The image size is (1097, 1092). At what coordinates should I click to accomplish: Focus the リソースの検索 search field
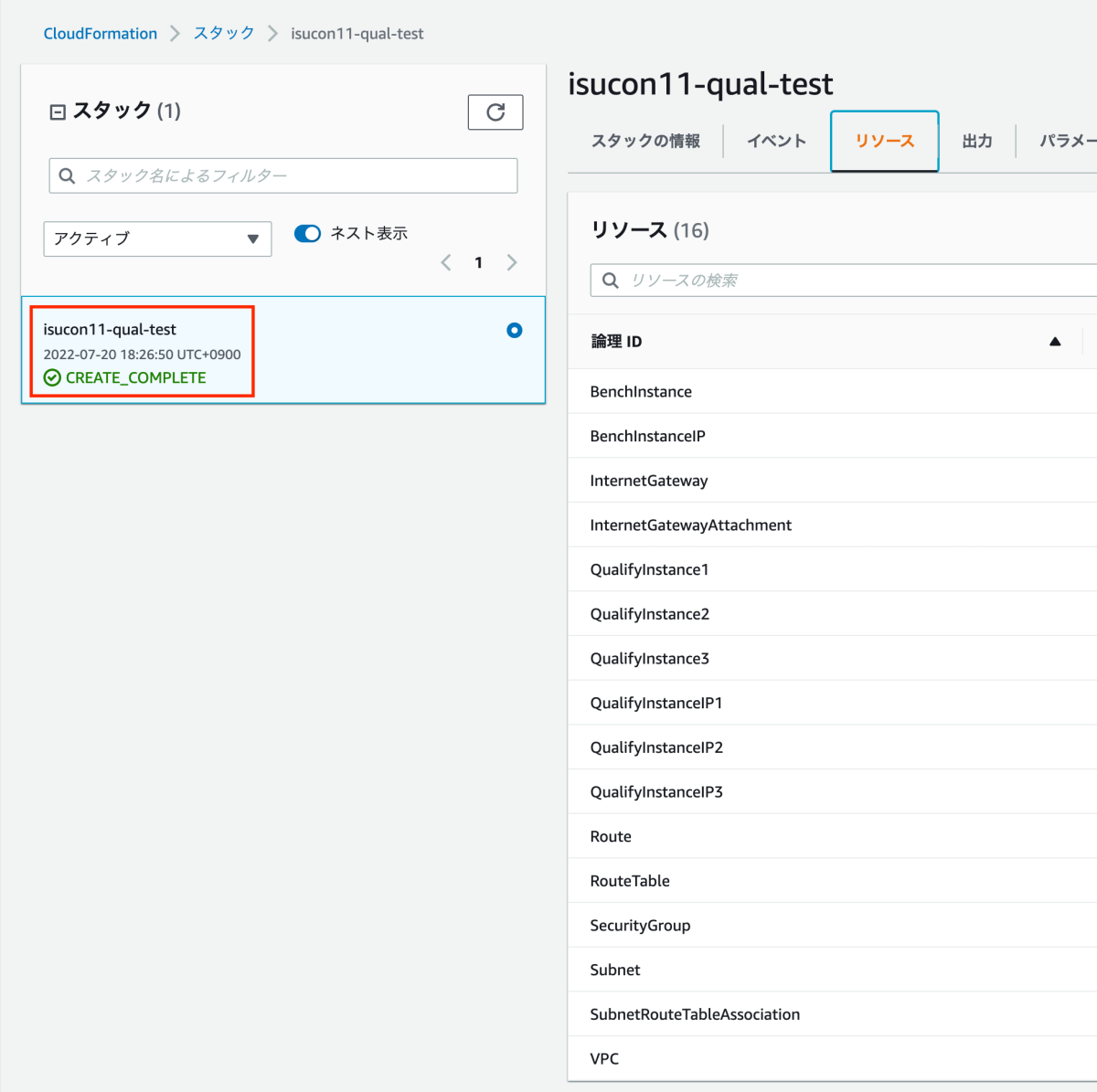coord(841,281)
